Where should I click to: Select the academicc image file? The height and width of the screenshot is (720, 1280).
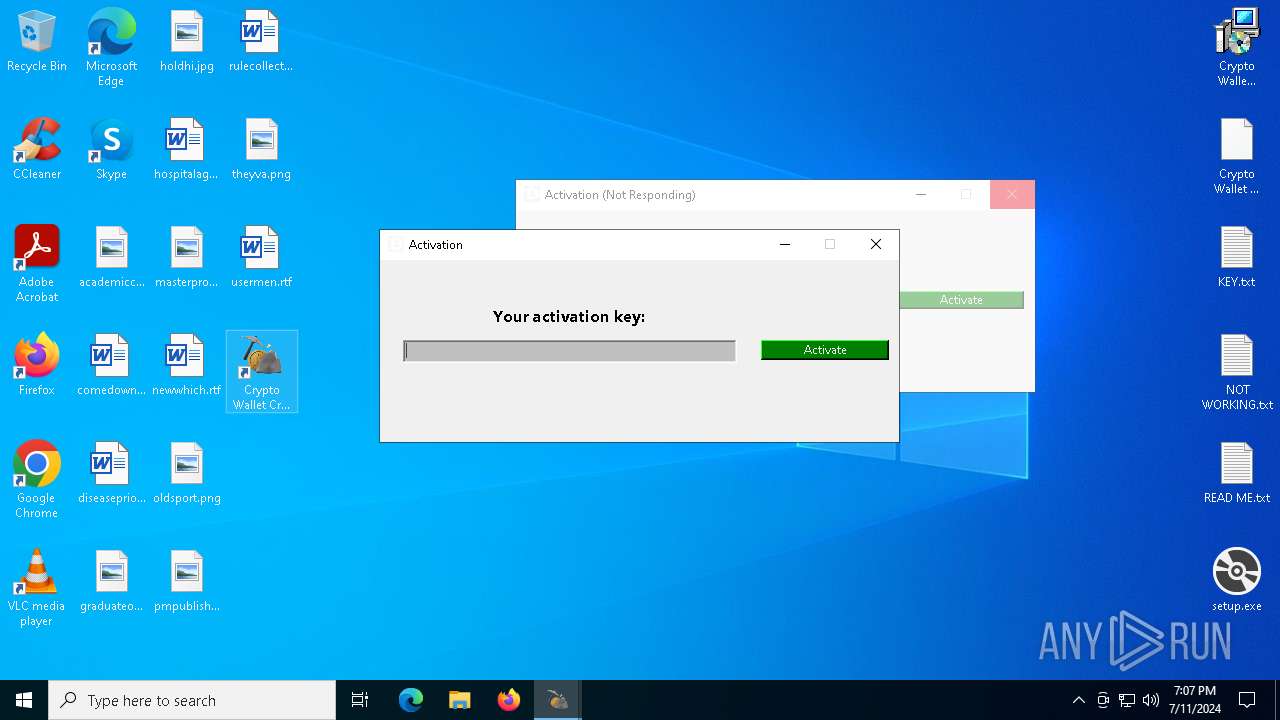click(112, 258)
